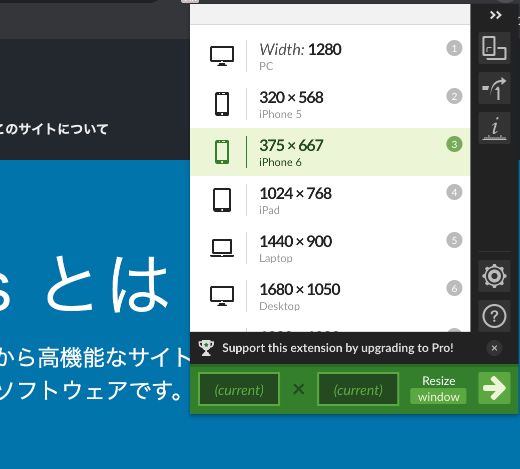Open the このサイトについて menu link
The height and width of the screenshot is (469, 520).
click(x=53, y=129)
